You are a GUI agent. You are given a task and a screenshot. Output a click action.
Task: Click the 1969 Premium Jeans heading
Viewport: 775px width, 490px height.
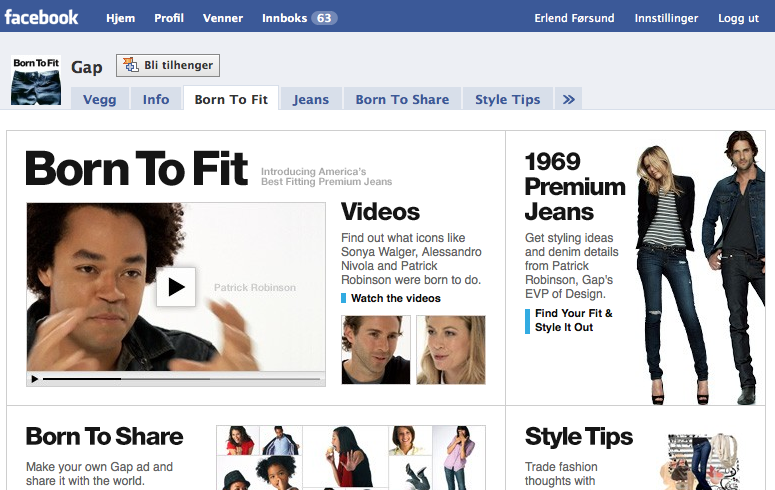(575, 187)
